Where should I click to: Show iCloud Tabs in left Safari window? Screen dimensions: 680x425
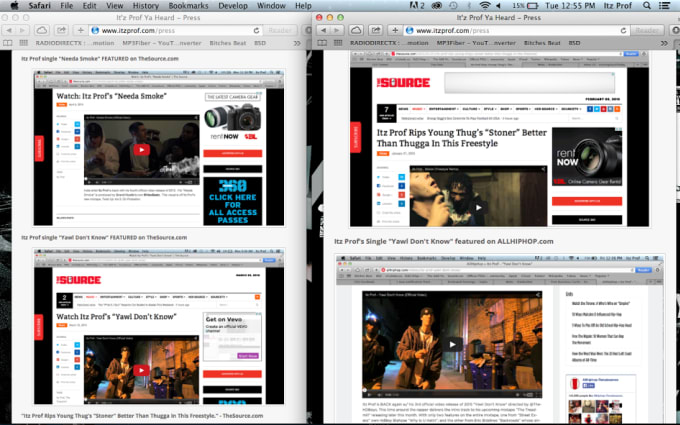click(x=42, y=30)
